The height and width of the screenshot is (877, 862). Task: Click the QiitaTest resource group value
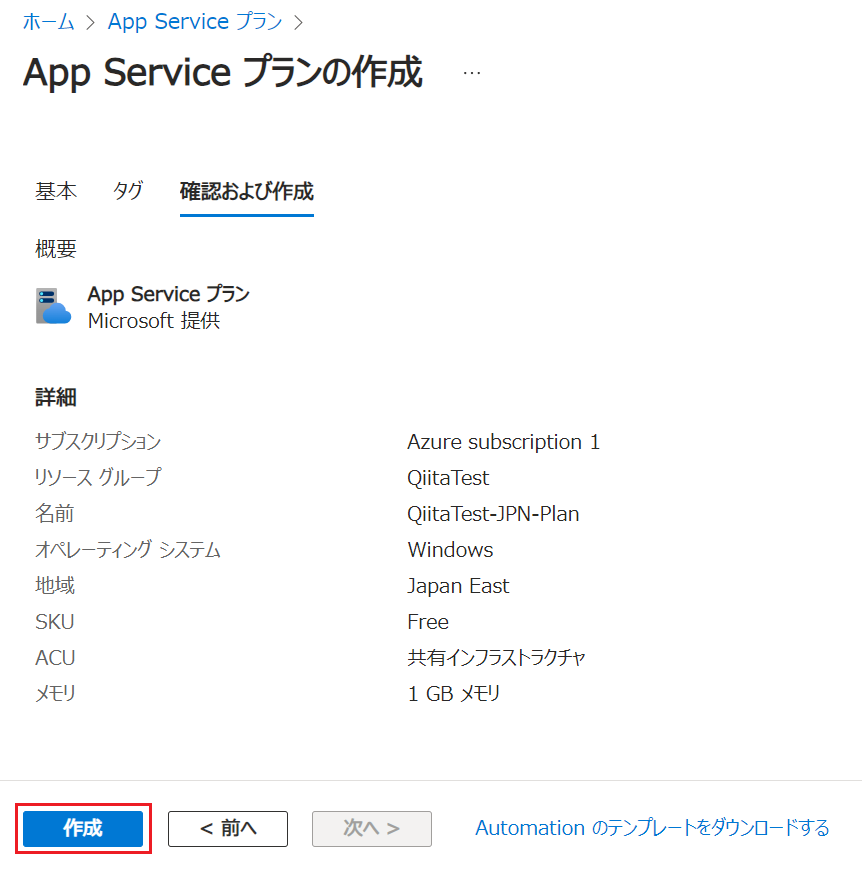(448, 478)
